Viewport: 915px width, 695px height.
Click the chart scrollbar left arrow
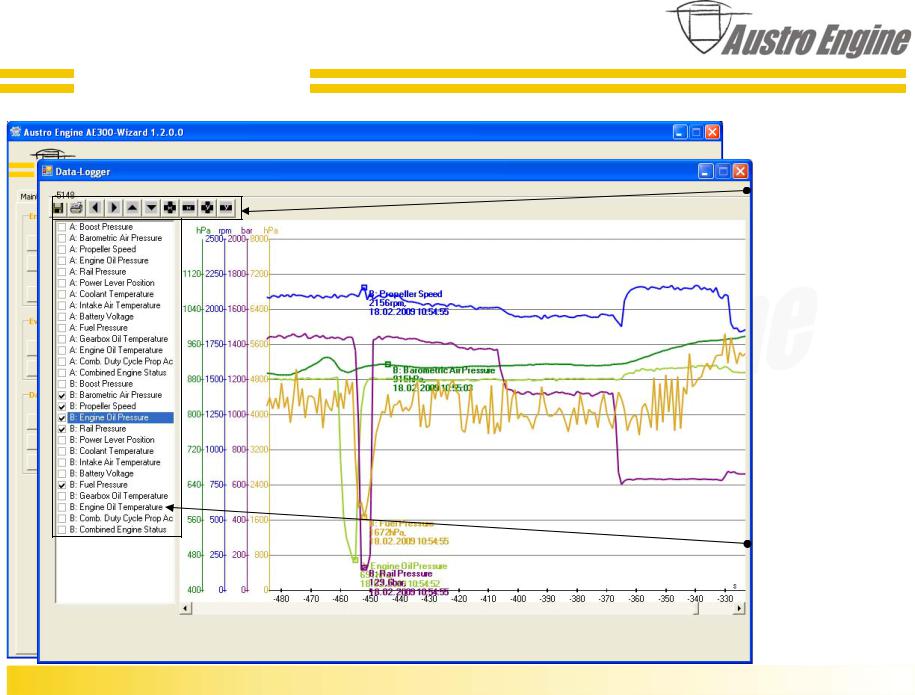click(x=185, y=609)
